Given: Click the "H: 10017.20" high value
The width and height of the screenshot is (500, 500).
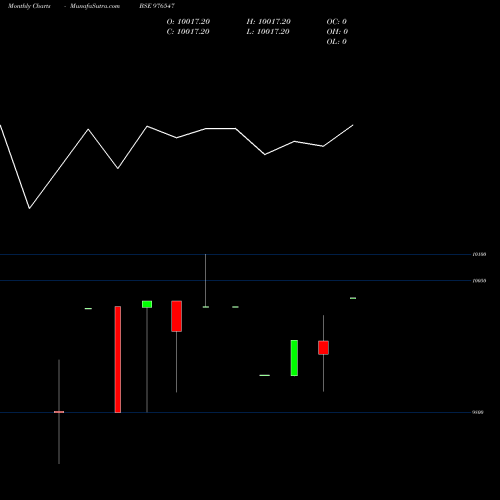Looking at the screenshot, I should [x=269, y=22].
